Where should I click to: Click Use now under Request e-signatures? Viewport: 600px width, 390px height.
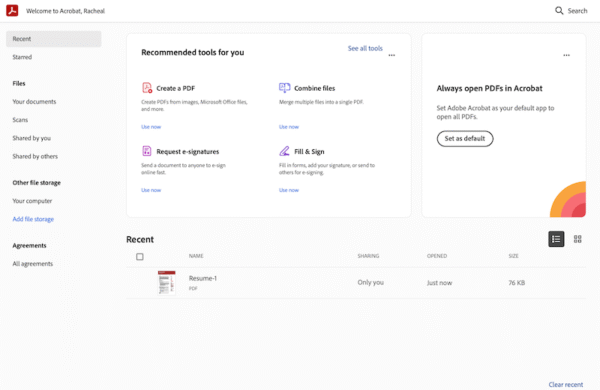click(151, 190)
